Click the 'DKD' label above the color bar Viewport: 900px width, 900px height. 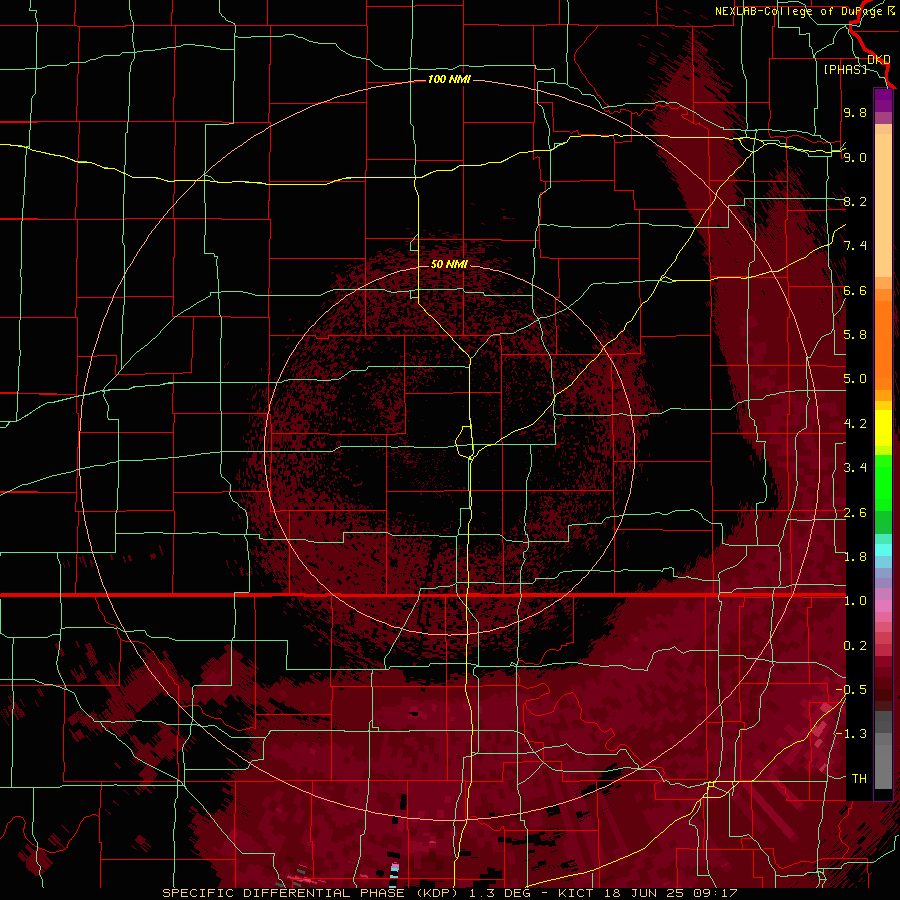(879, 60)
